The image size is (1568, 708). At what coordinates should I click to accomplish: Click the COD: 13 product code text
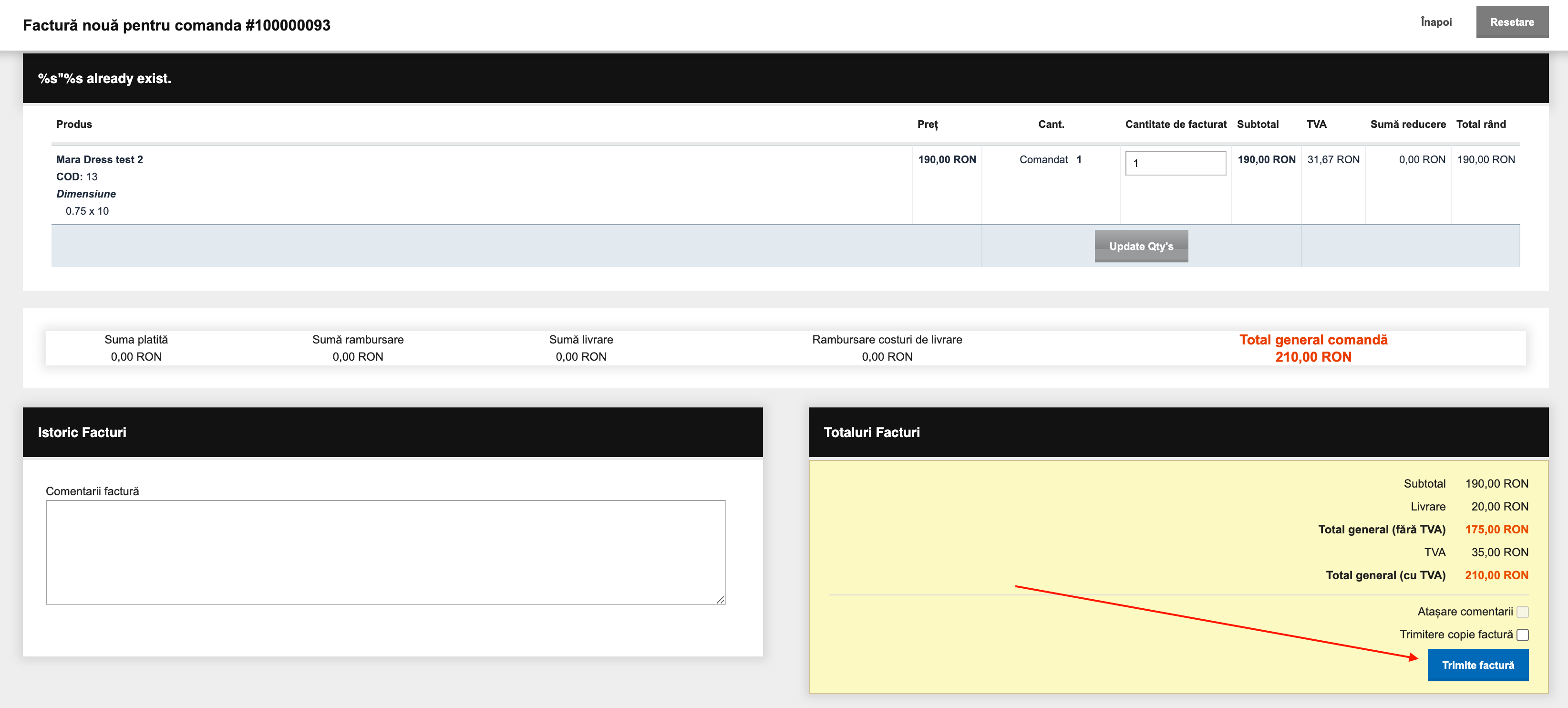coord(77,177)
